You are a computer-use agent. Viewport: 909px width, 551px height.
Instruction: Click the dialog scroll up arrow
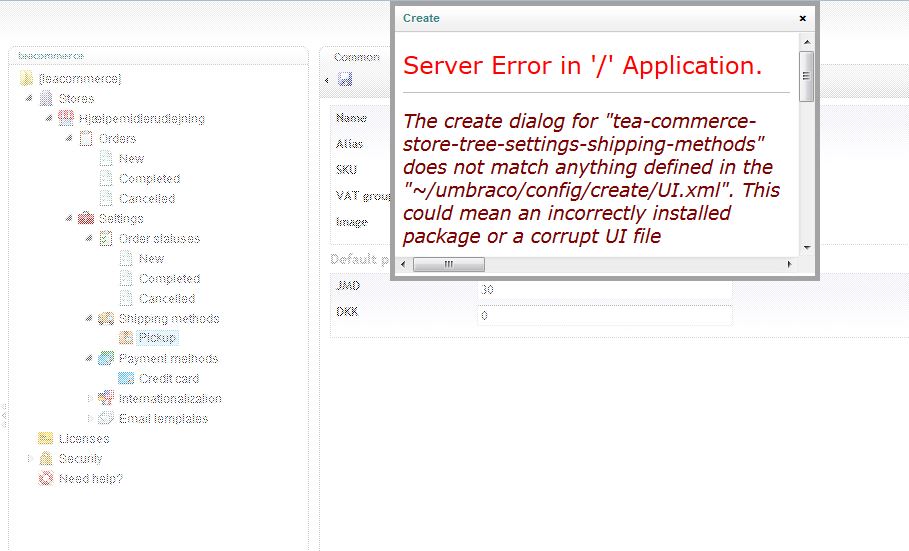806,42
